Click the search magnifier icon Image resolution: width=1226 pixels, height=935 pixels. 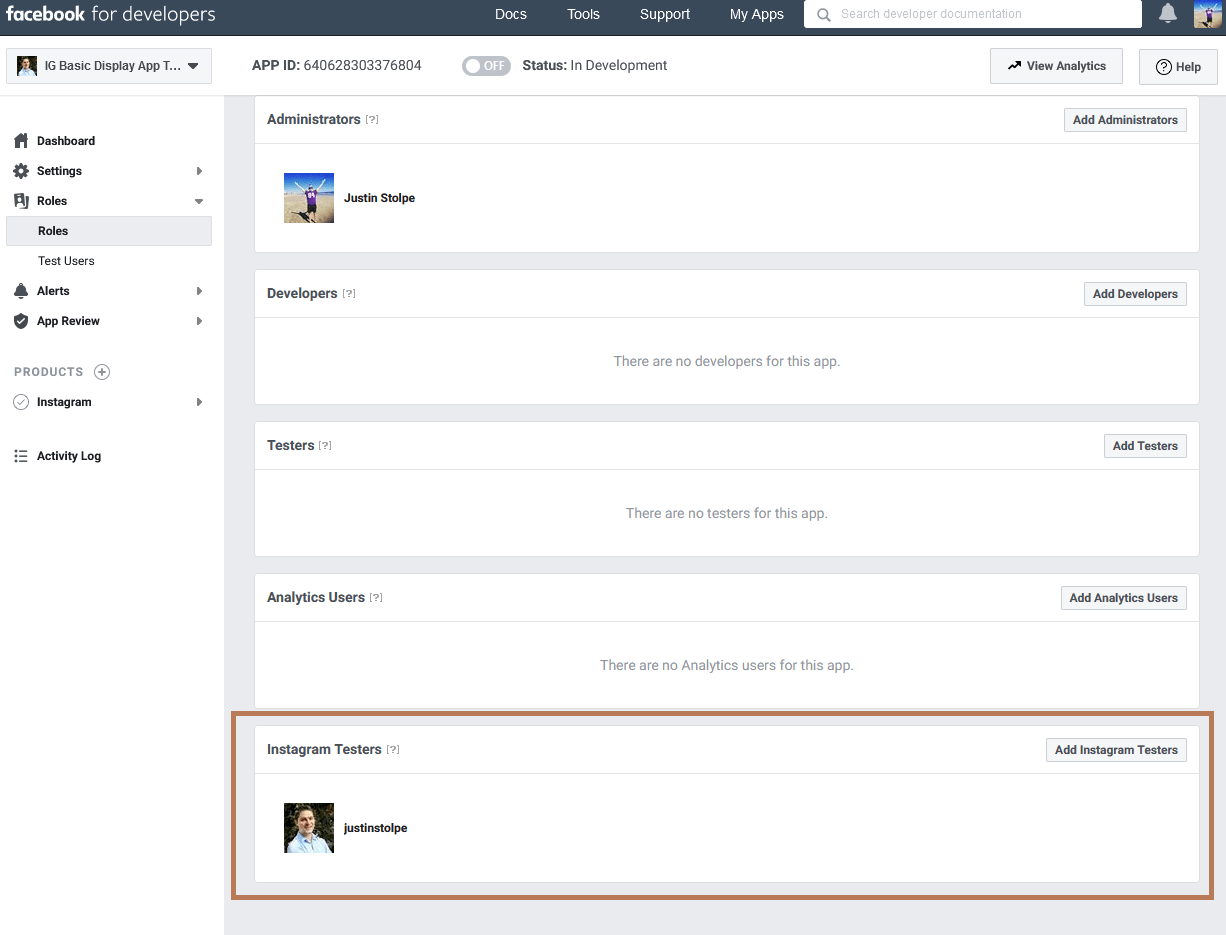click(824, 15)
